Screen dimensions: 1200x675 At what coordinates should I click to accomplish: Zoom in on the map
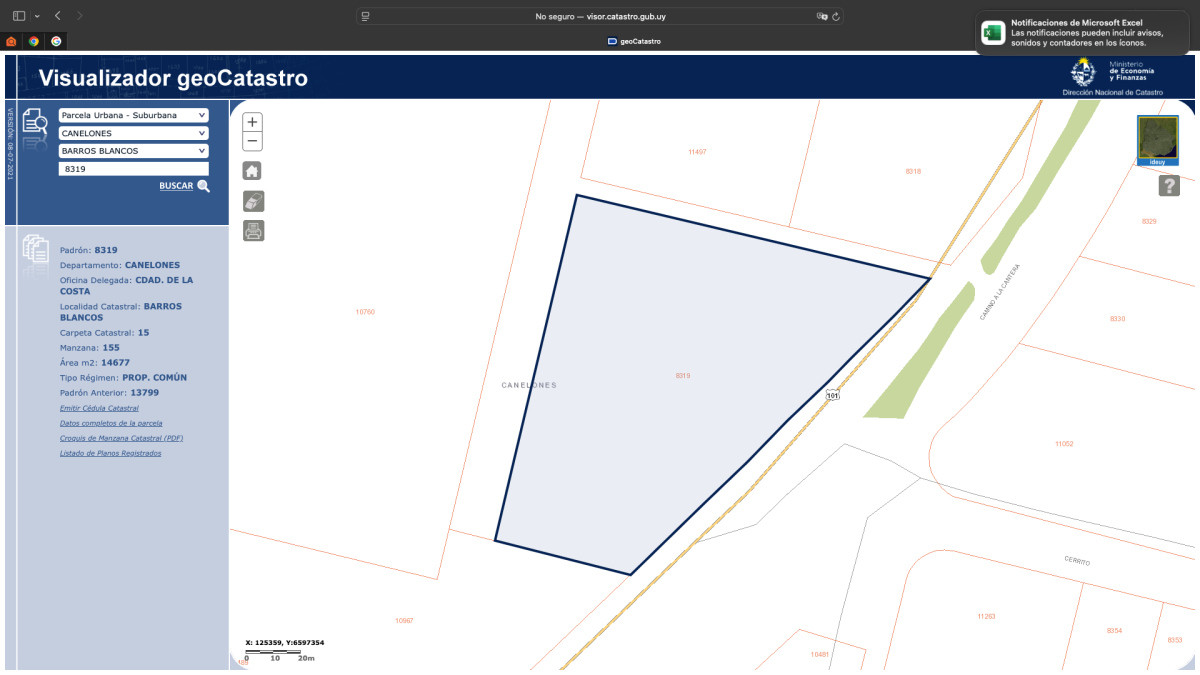click(253, 122)
